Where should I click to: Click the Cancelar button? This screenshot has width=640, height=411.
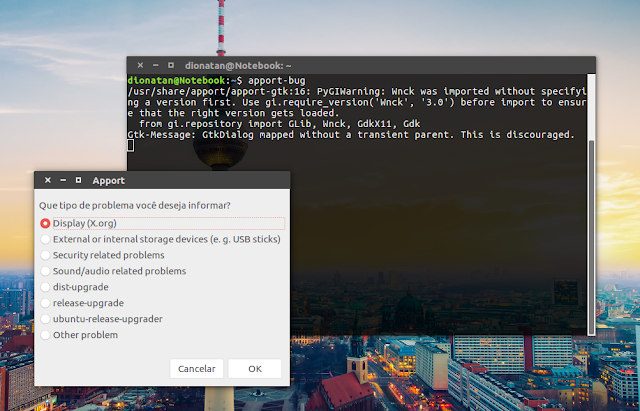[x=197, y=369]
